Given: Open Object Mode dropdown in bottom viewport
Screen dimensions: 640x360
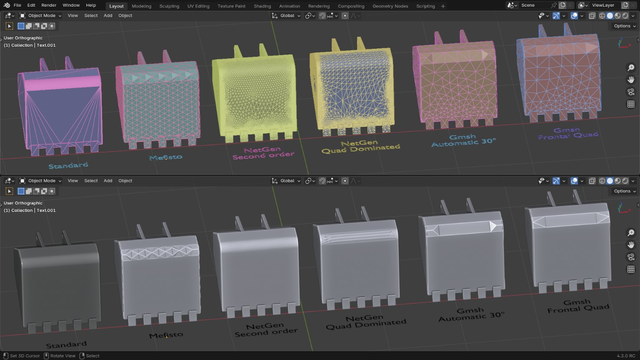Looking at the screenshot, I should coord(41,180).
